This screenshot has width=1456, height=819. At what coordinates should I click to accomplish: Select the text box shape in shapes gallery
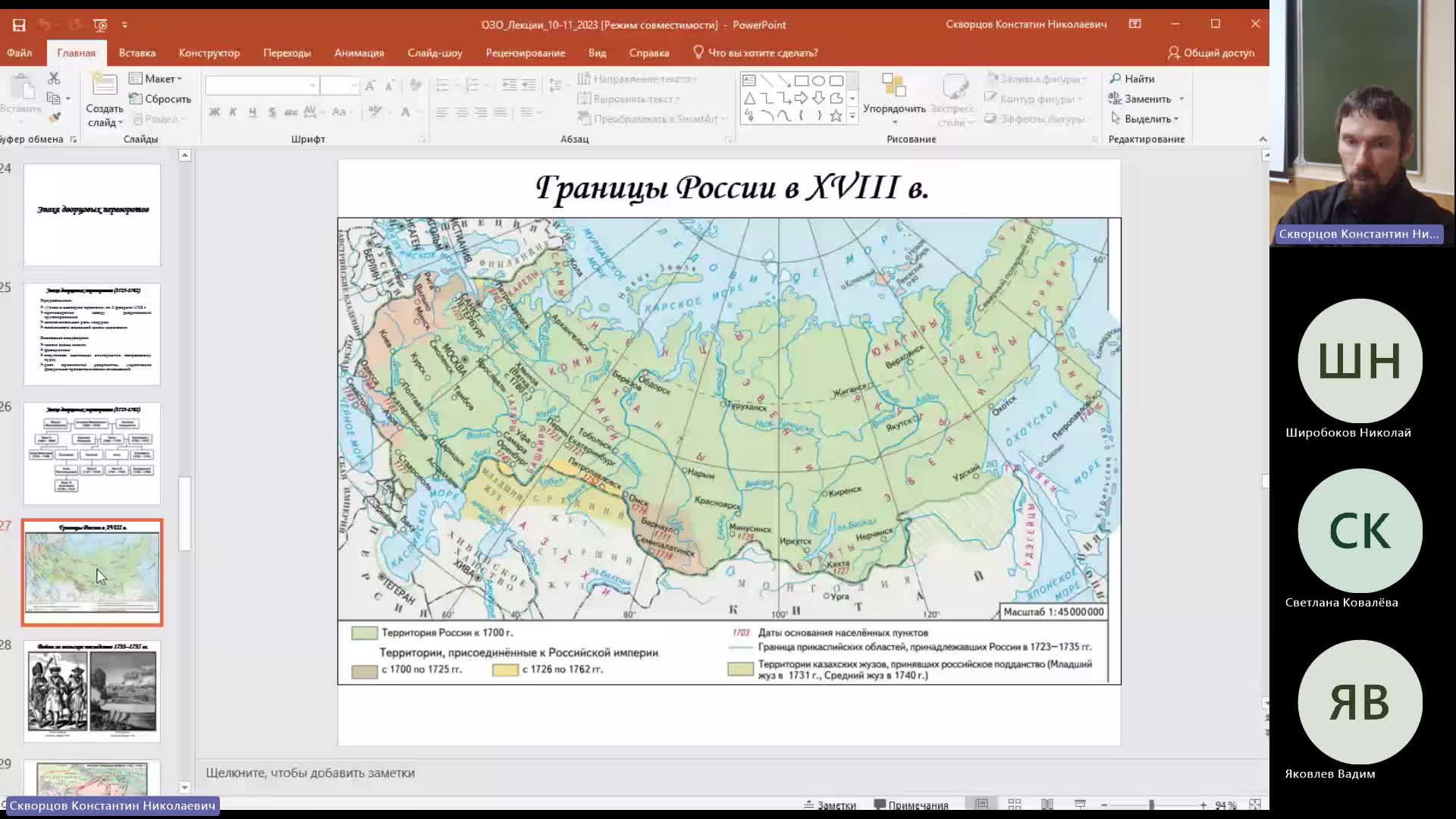[748, 80]
